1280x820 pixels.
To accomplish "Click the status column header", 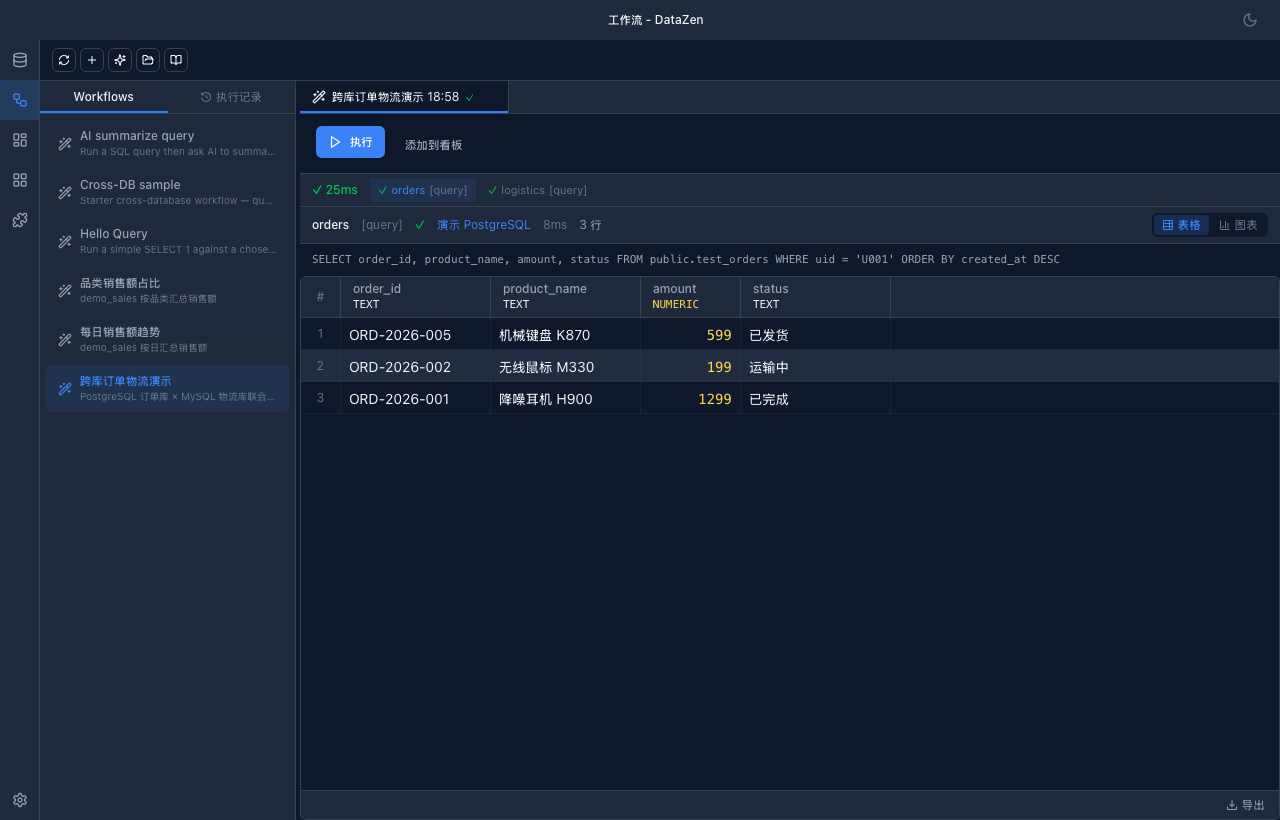I will point(815,296).
